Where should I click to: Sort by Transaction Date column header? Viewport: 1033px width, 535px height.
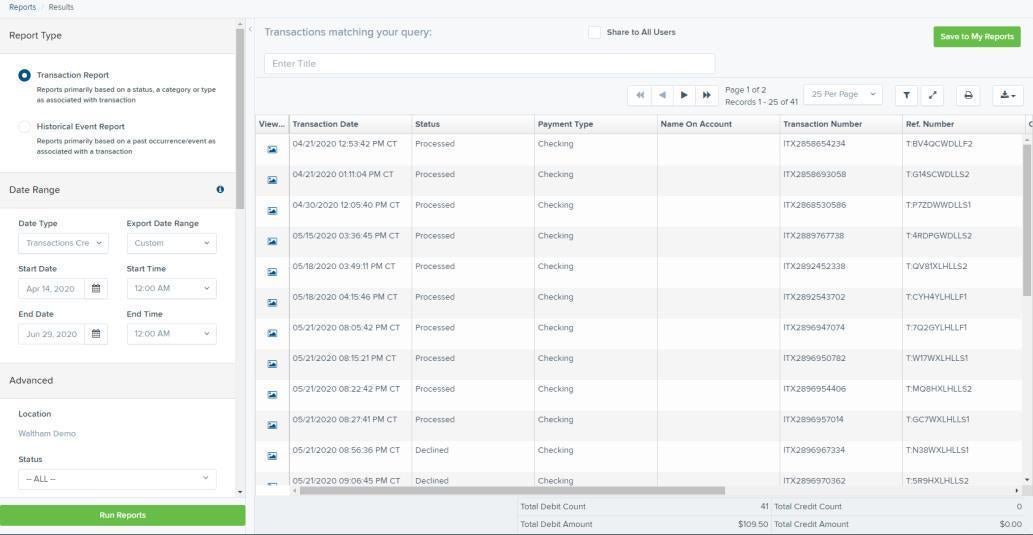pyautogui.click(x=350, y=124)
